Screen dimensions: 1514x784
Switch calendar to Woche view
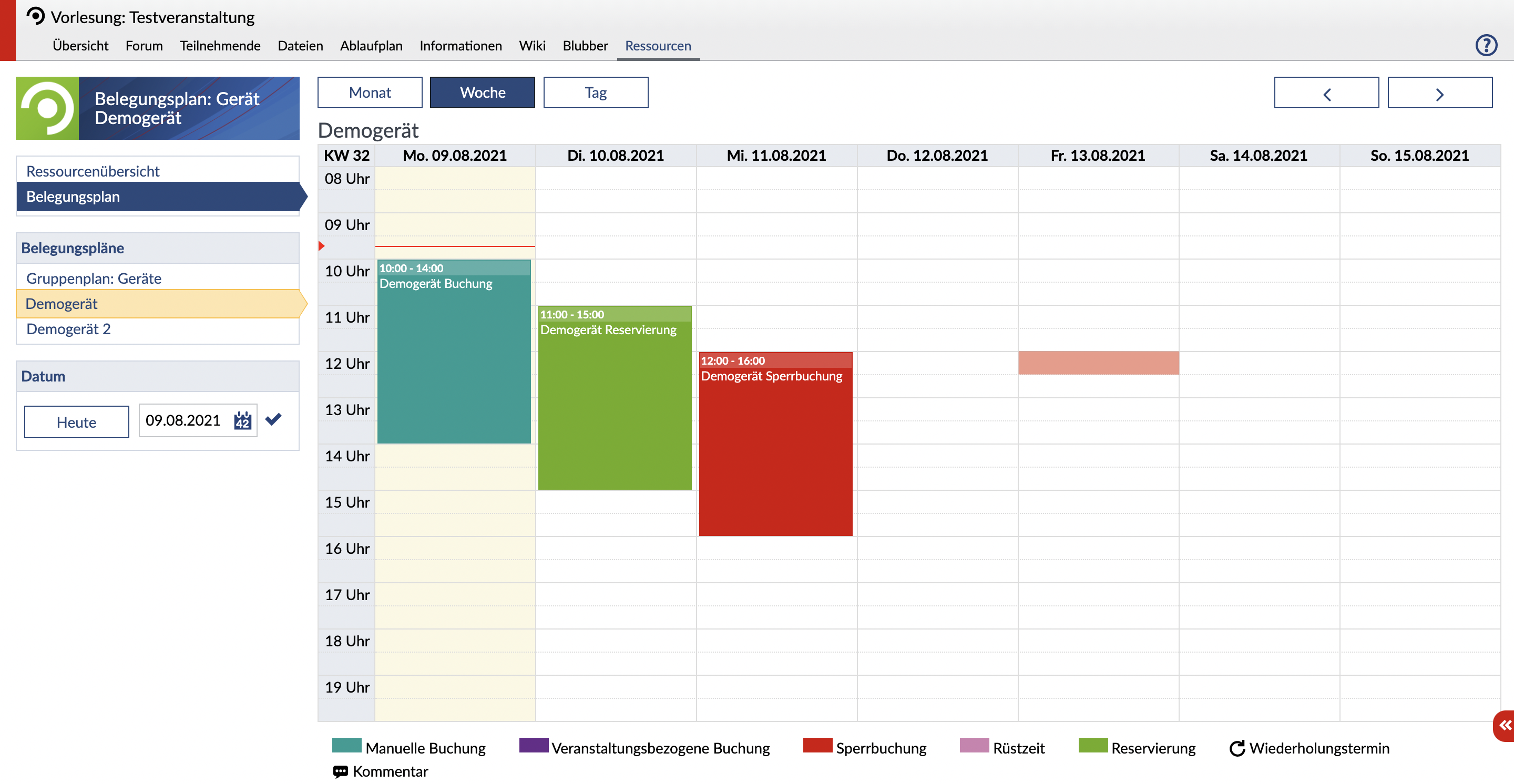coord(482,92)
